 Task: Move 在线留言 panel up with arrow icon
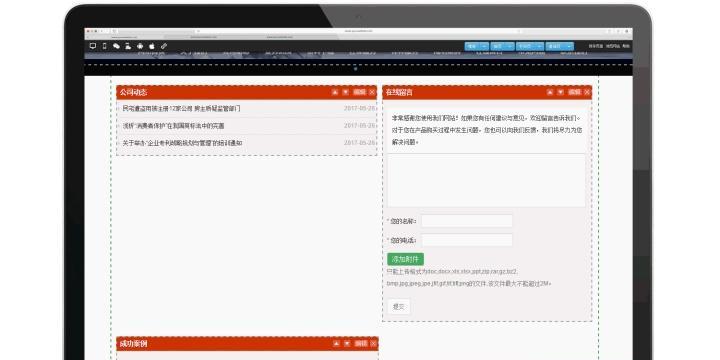click(550, 92)
